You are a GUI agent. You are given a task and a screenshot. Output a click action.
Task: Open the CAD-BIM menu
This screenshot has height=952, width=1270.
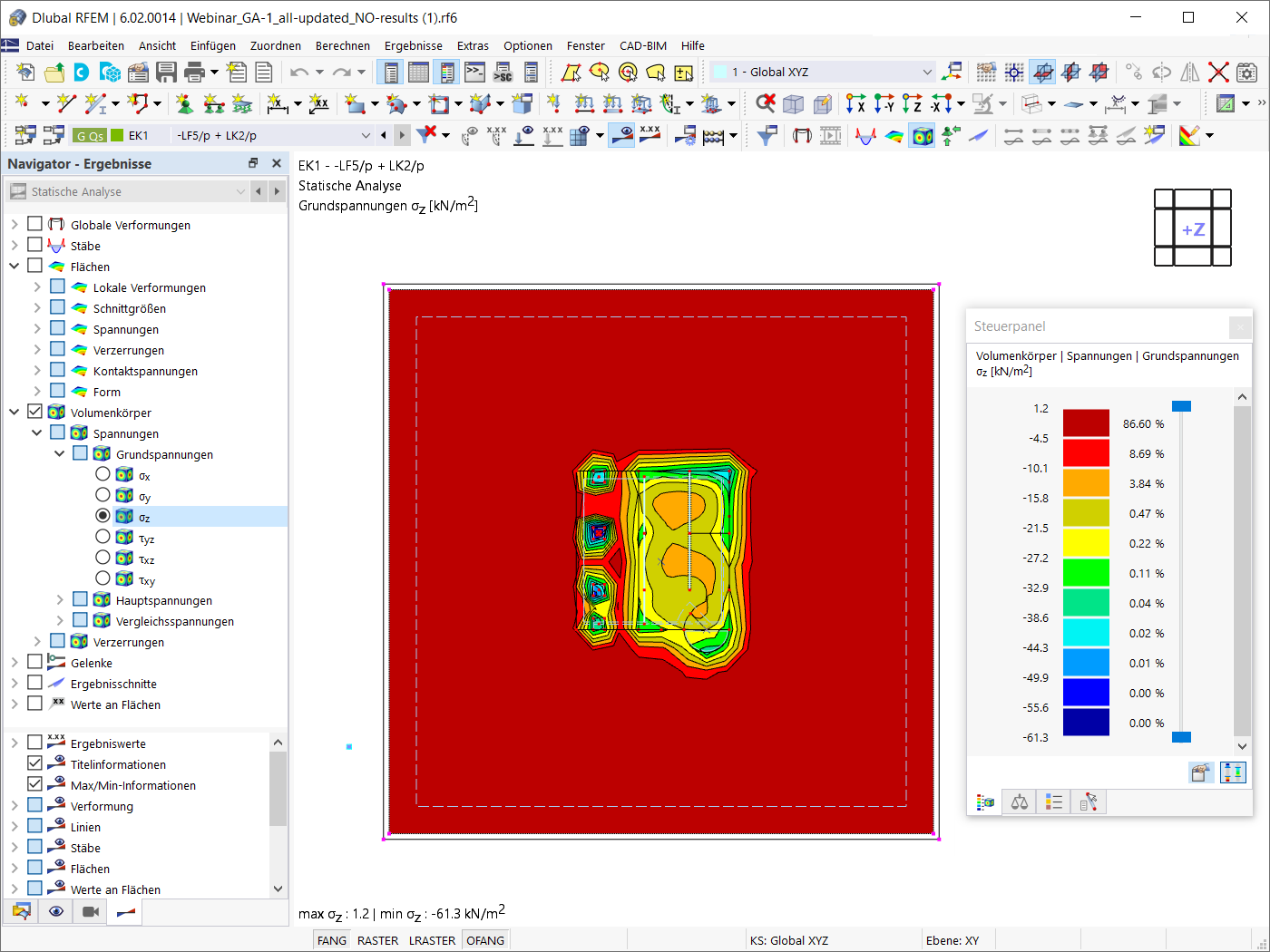[x=643, y=45]
